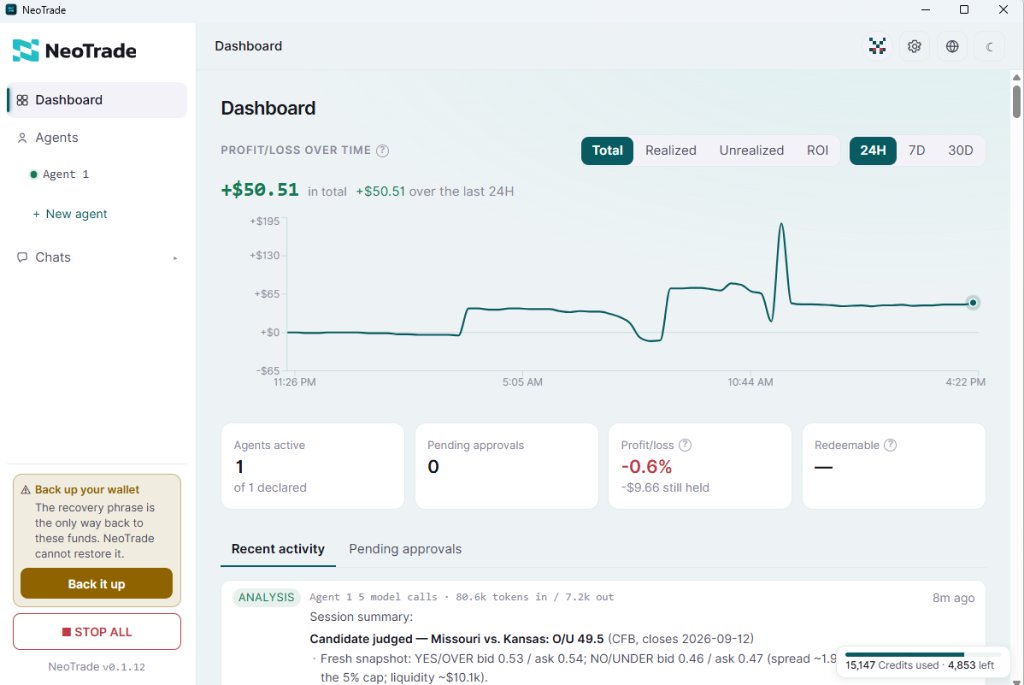Click the '+$195' axis label

264,221
